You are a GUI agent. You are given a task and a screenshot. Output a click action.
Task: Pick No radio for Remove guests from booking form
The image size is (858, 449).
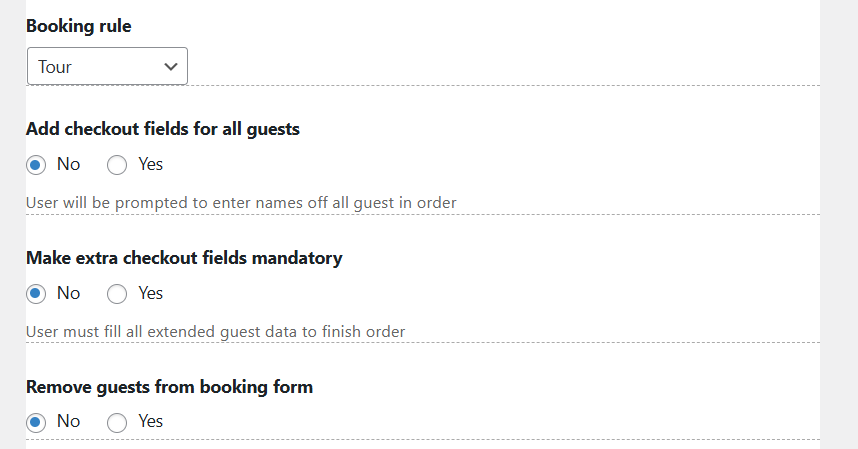pyautogui.click(x=36, y=422)
